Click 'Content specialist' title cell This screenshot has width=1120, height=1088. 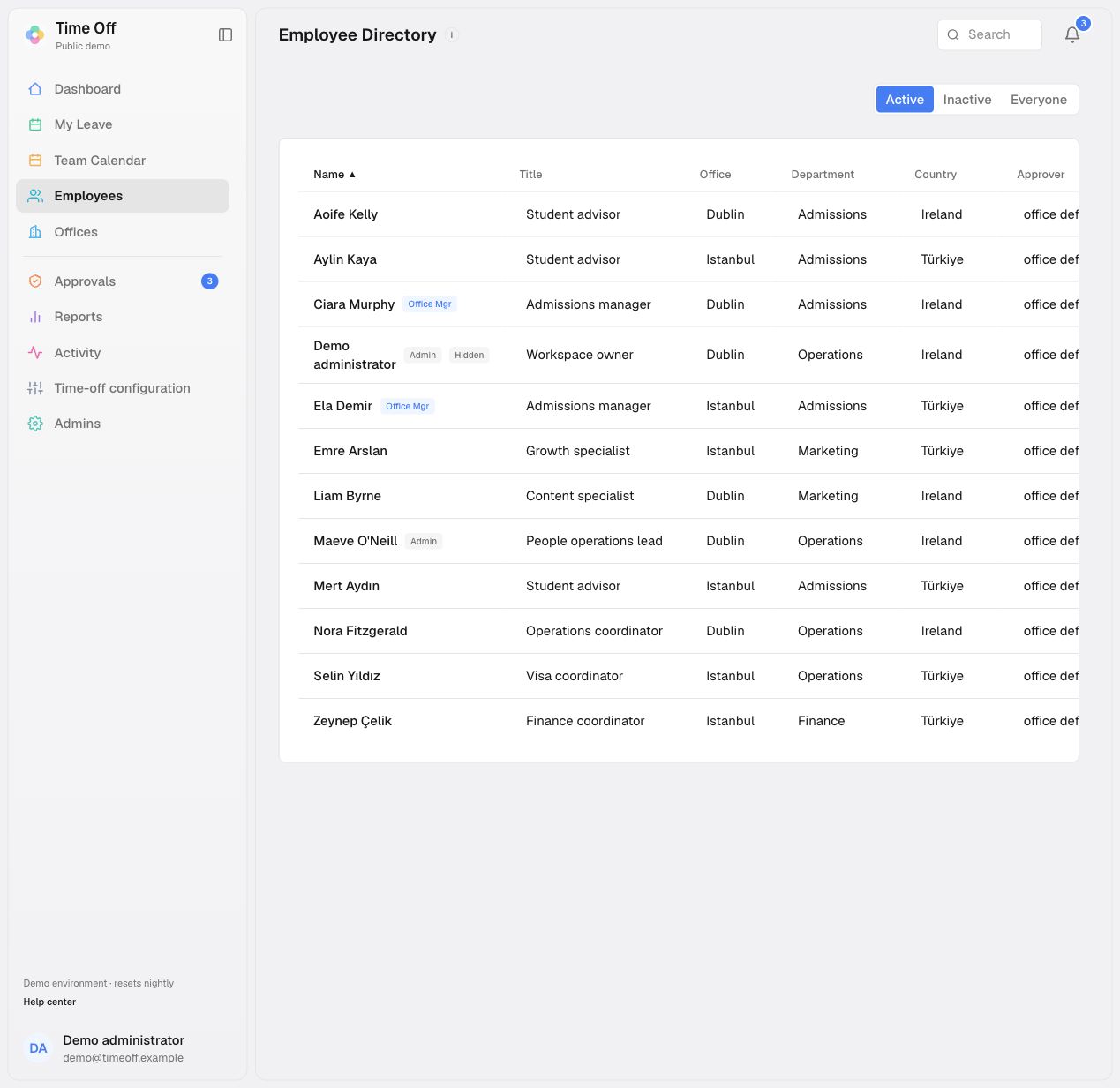(x=580, y=496)
